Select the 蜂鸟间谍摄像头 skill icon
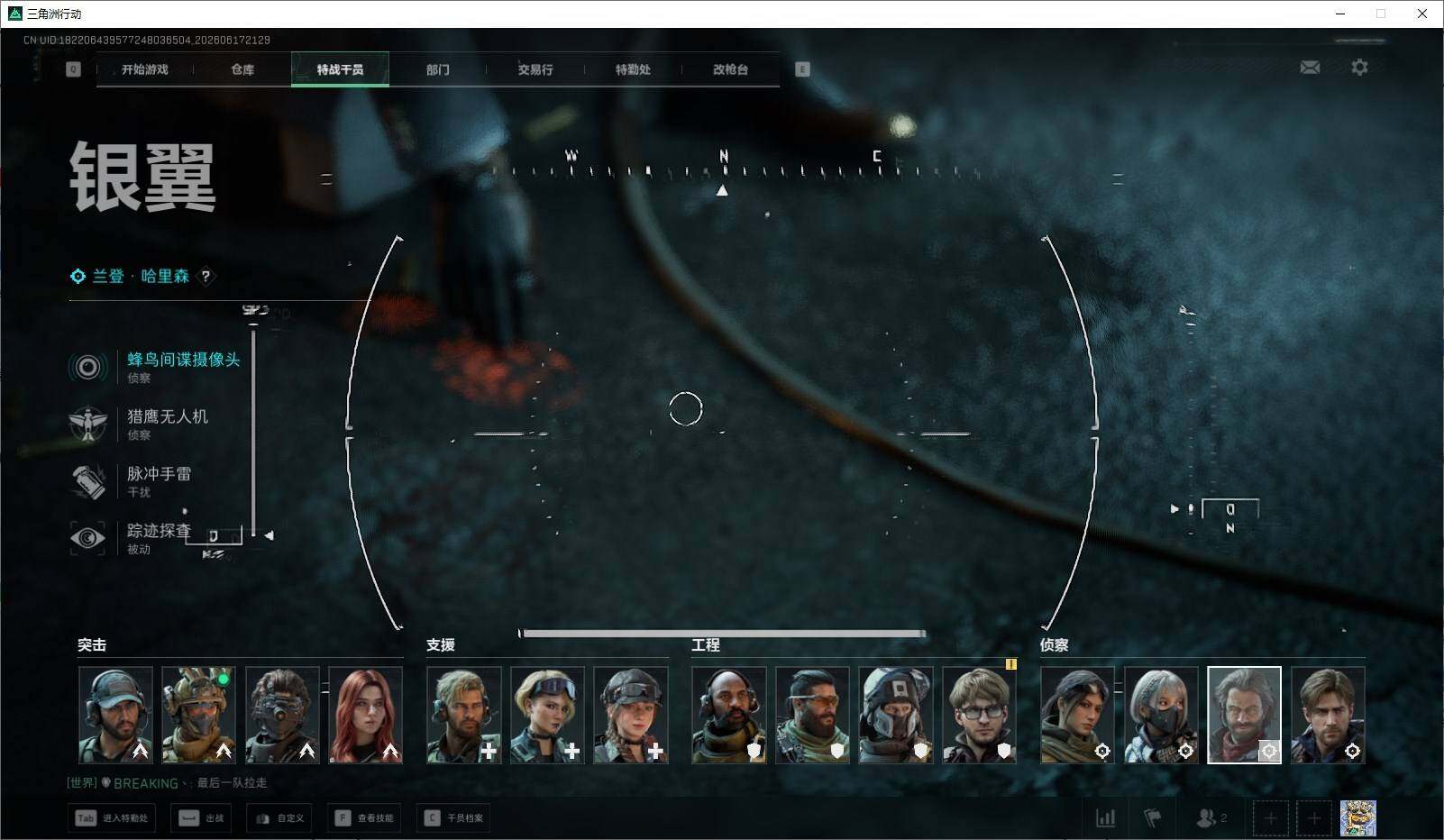This screenshot has height=840, width=1444. tap(88, 367)
